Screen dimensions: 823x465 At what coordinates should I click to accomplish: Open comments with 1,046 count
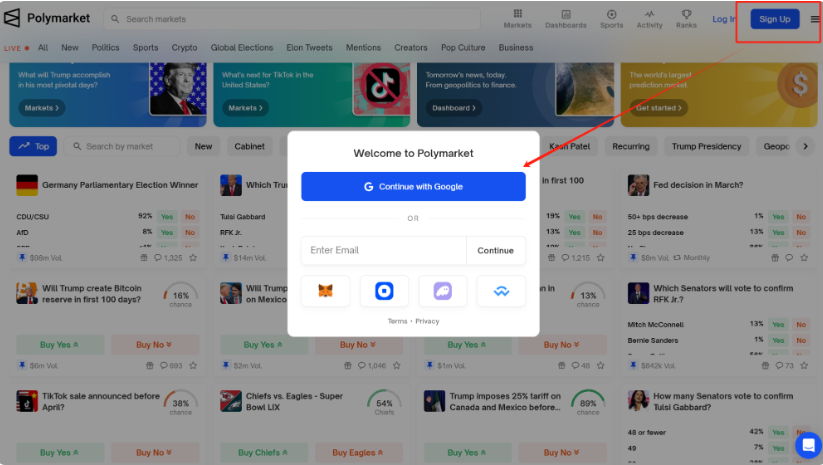[x=372, y=365]
